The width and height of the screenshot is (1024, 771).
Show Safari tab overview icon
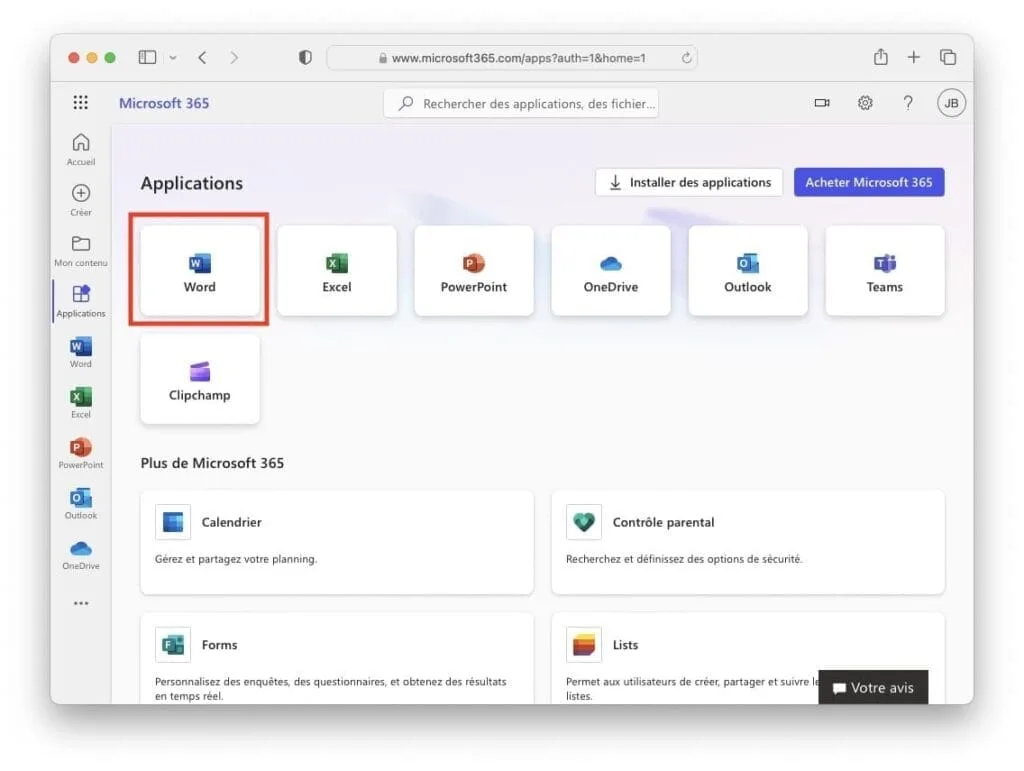coord(948,57)
